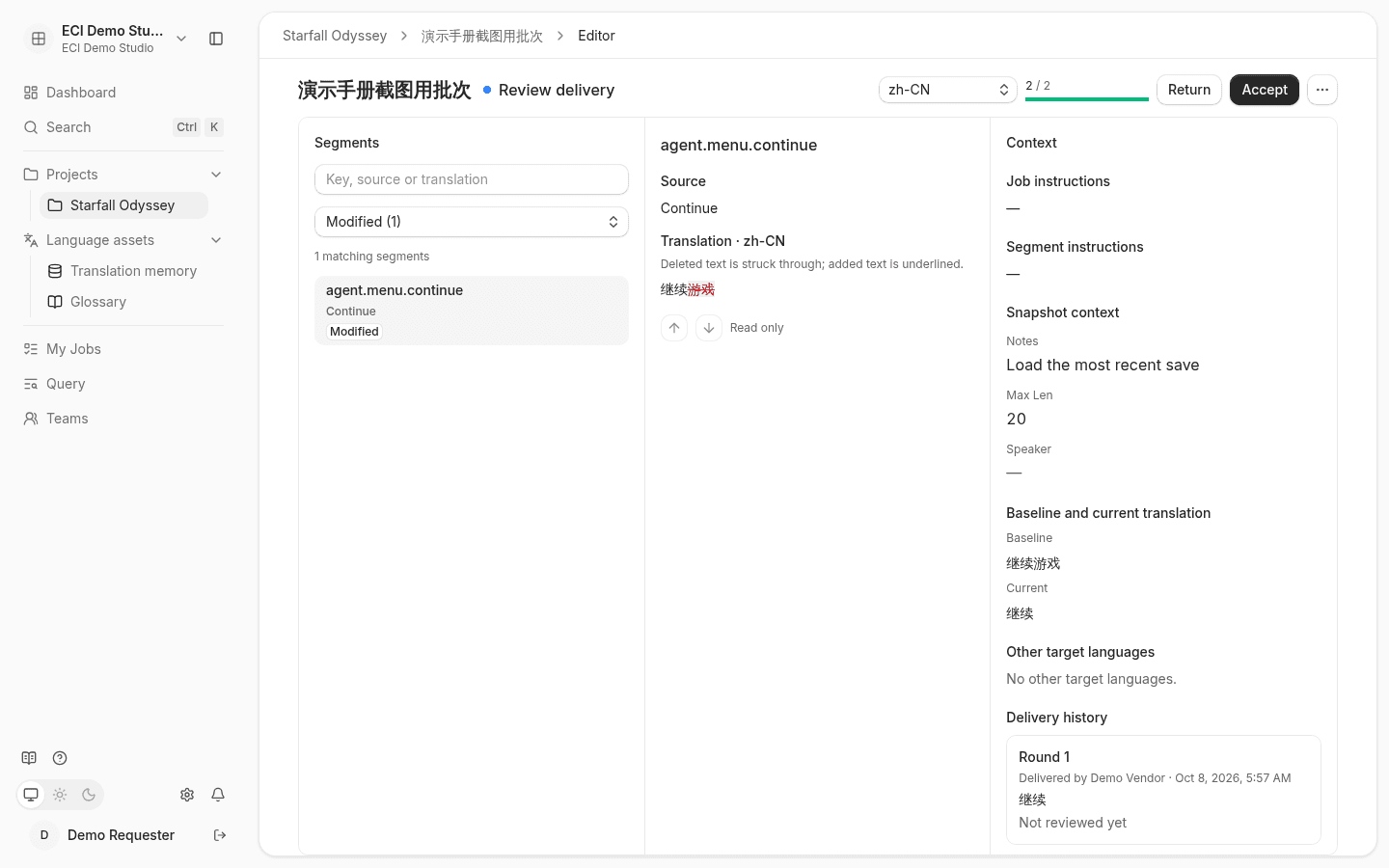Switch to system theme mode
The height and width of the screenshot is (868, 1389).
[x=31, y=795]
